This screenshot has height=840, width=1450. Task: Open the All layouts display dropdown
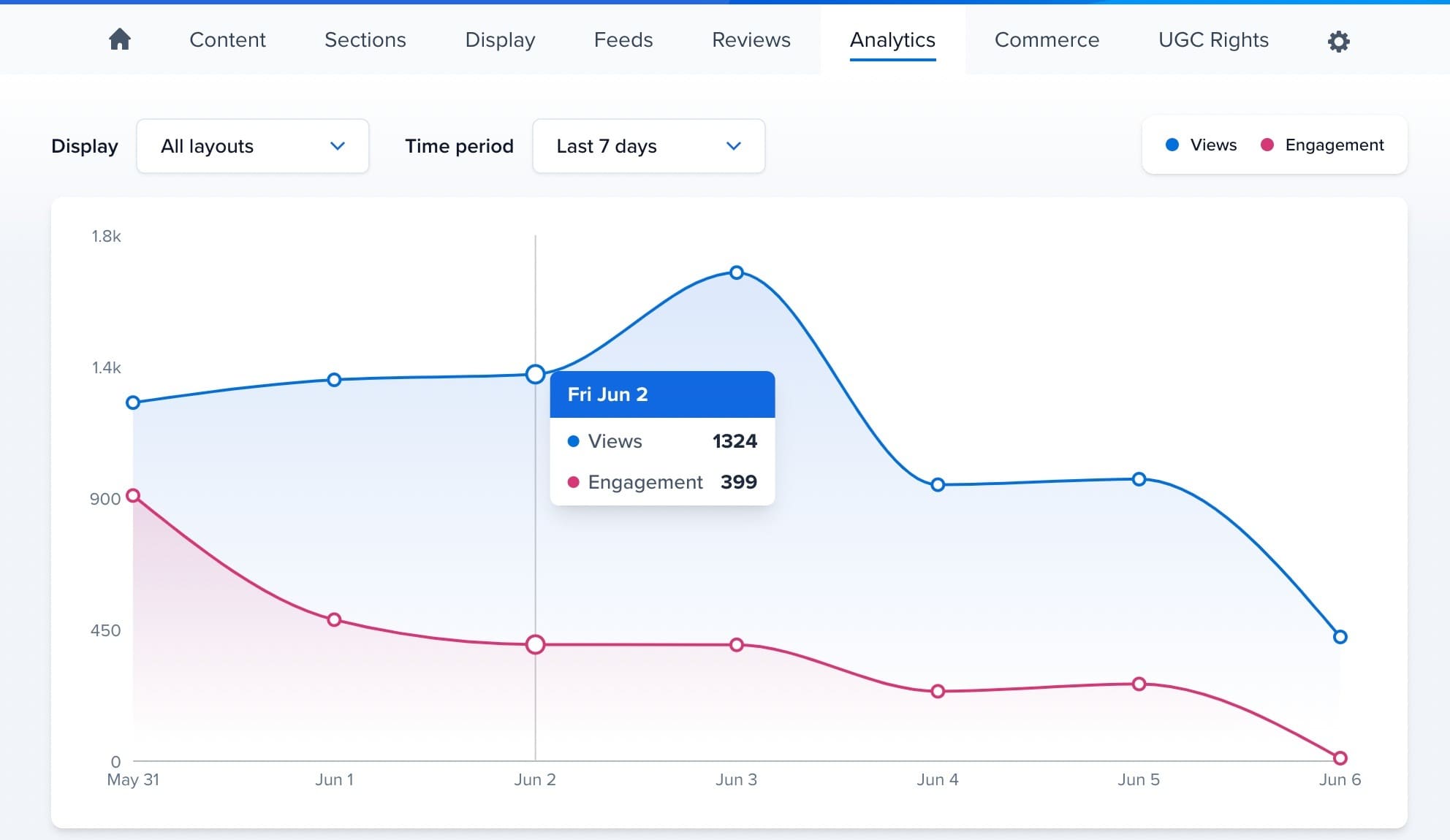[252, 146]
